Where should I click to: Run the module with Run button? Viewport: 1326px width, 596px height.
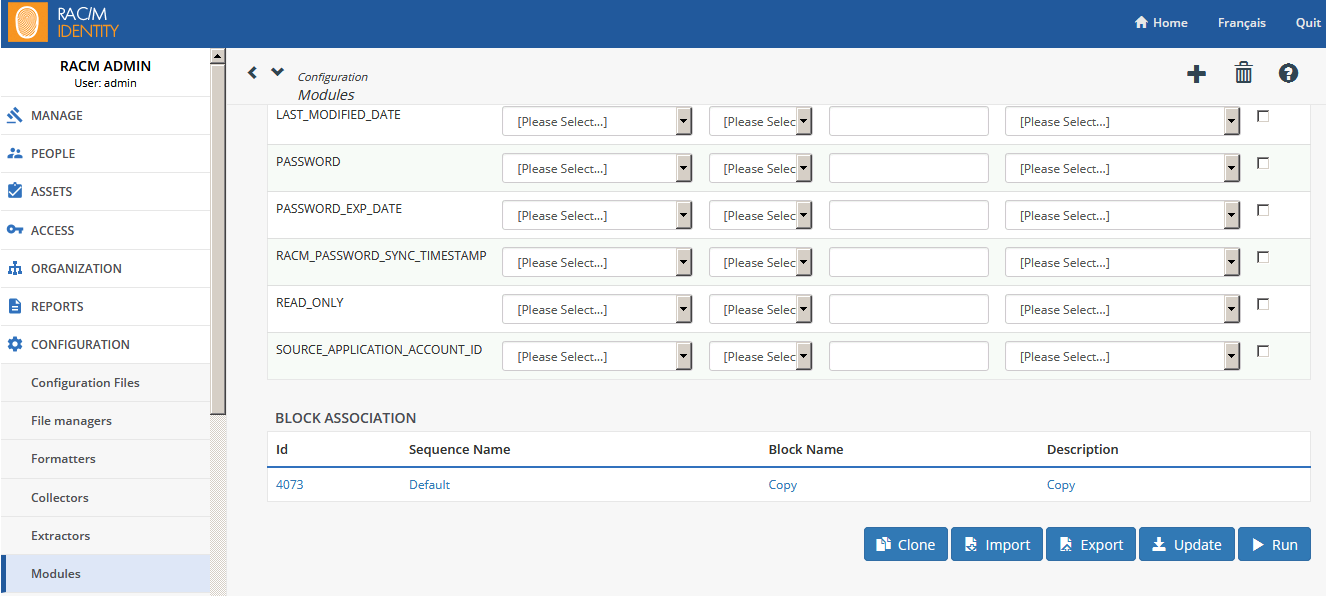click(1274, 545)
